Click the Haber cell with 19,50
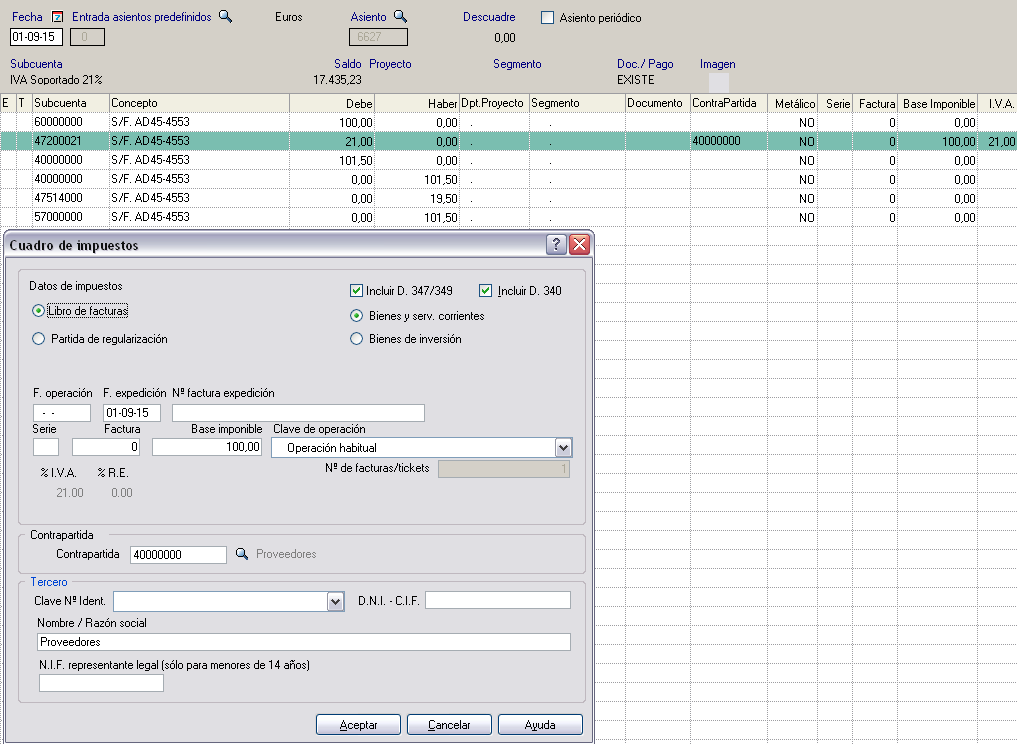 tap(417, 198)
